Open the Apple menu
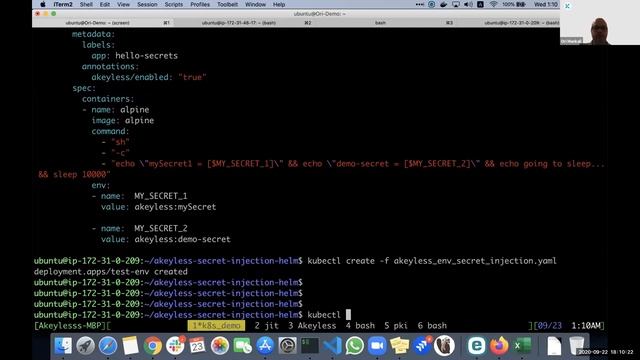 (42, 4)
